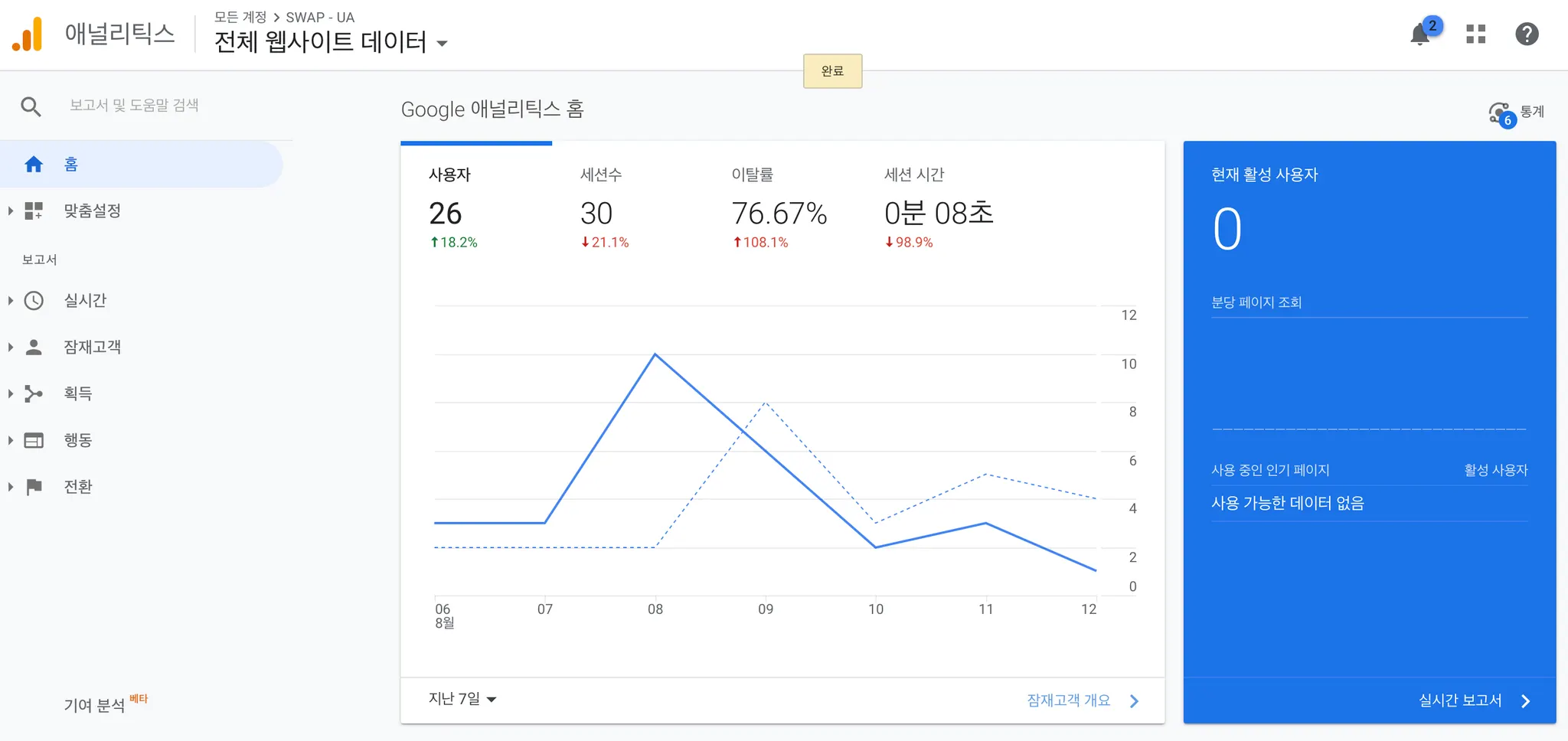Click the 획득 acquisition icon
The height and width of the screenshot is (741, 1568).
point(34,393)
